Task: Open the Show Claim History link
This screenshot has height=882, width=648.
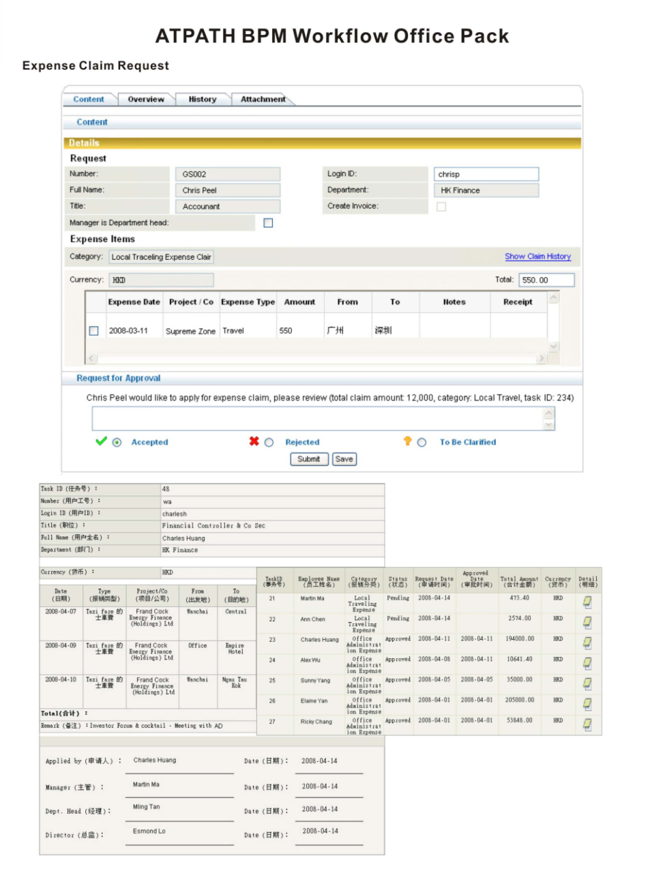Action: click(x=538, y=256)
